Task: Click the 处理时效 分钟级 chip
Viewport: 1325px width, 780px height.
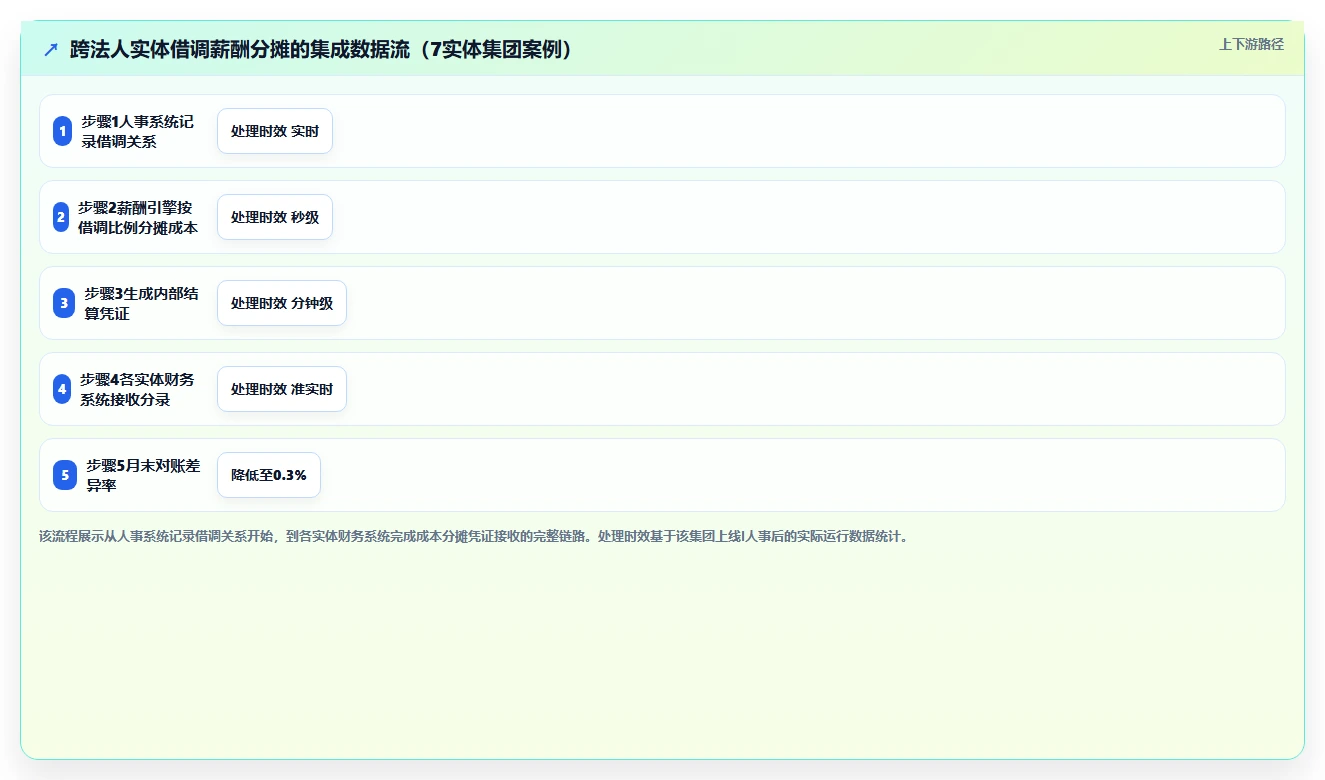Action: (282, 303)
